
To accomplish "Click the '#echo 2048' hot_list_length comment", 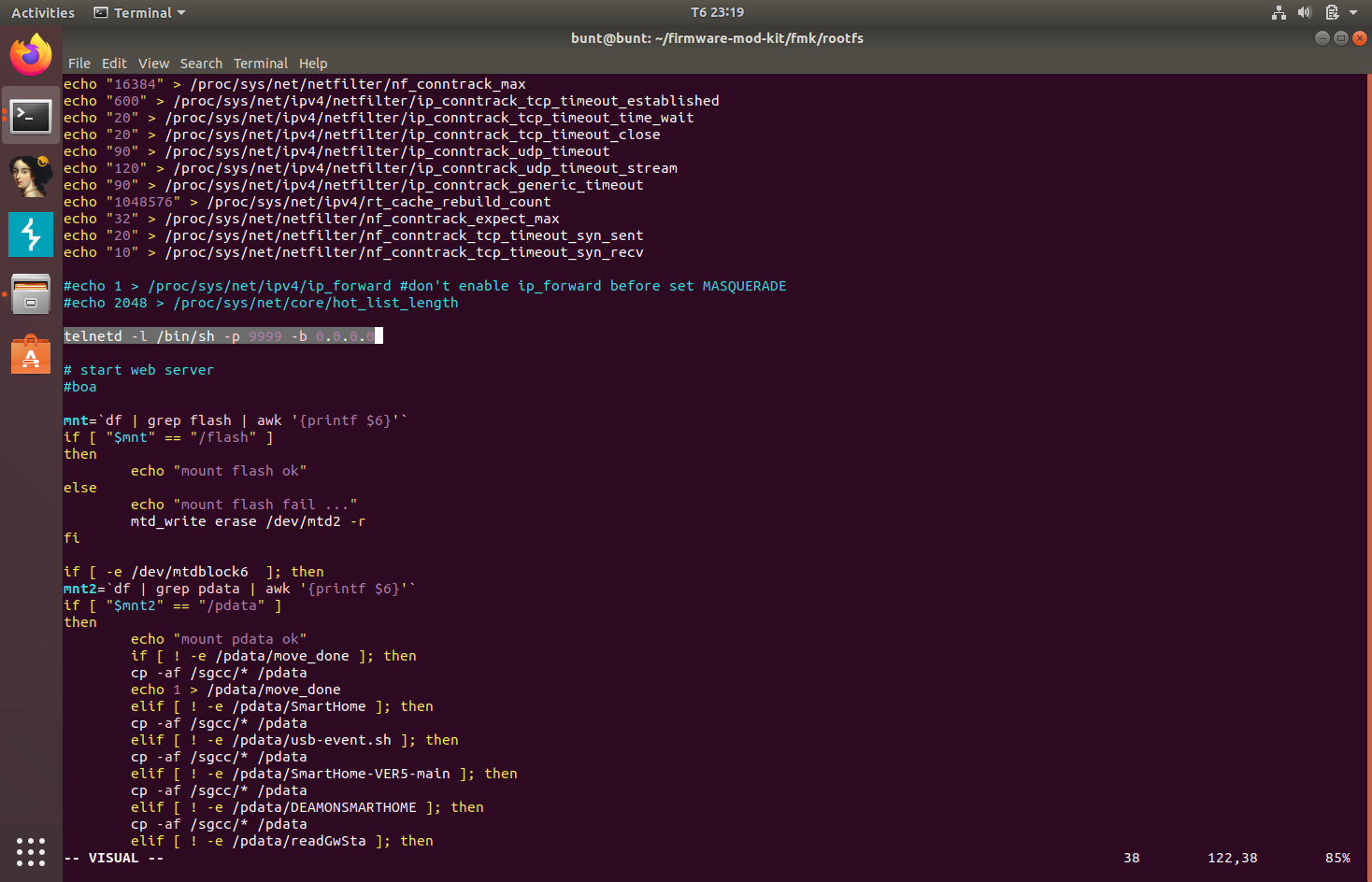I will pyautogui.click(x=261, y=303).
